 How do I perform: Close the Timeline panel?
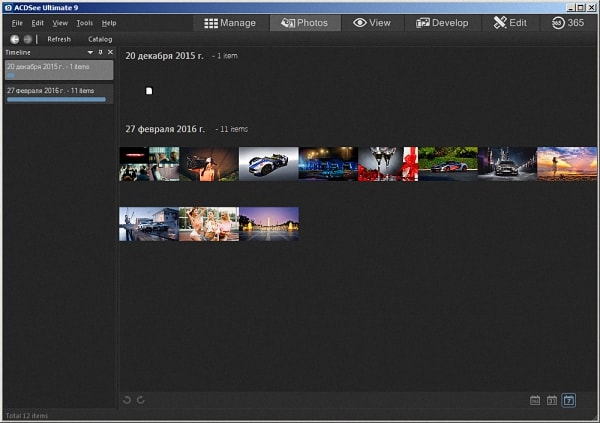coord(110,52)
